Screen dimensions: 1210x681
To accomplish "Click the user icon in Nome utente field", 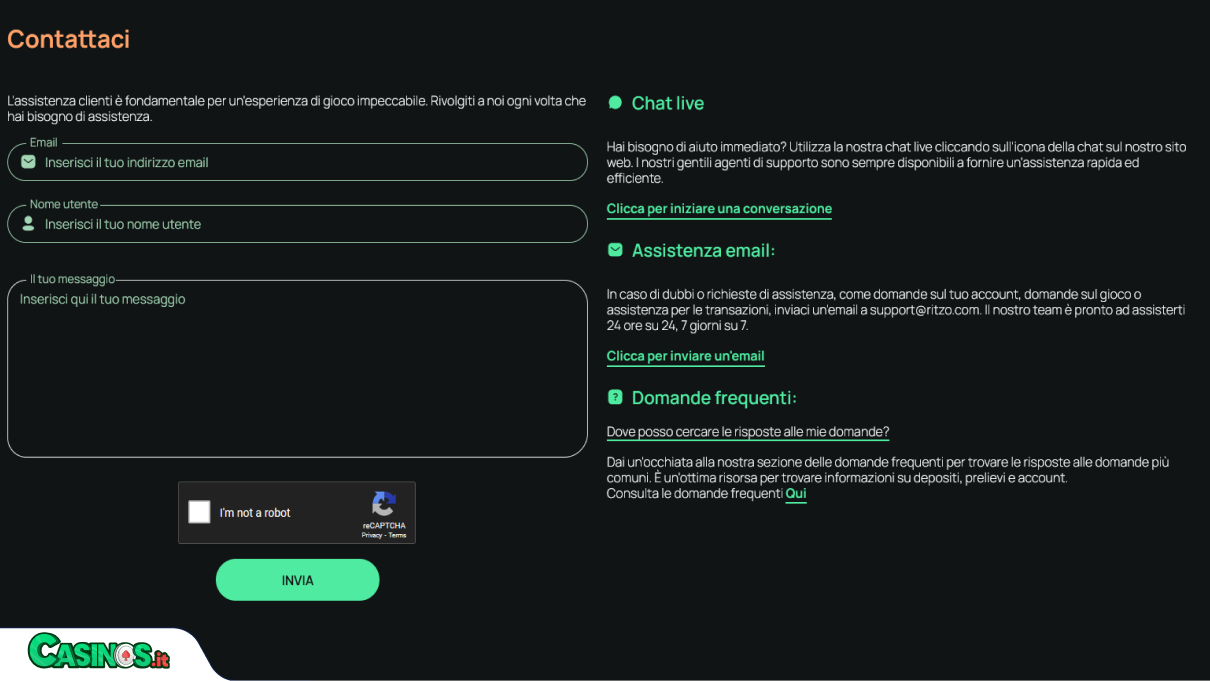I will [x=28, y=224].
